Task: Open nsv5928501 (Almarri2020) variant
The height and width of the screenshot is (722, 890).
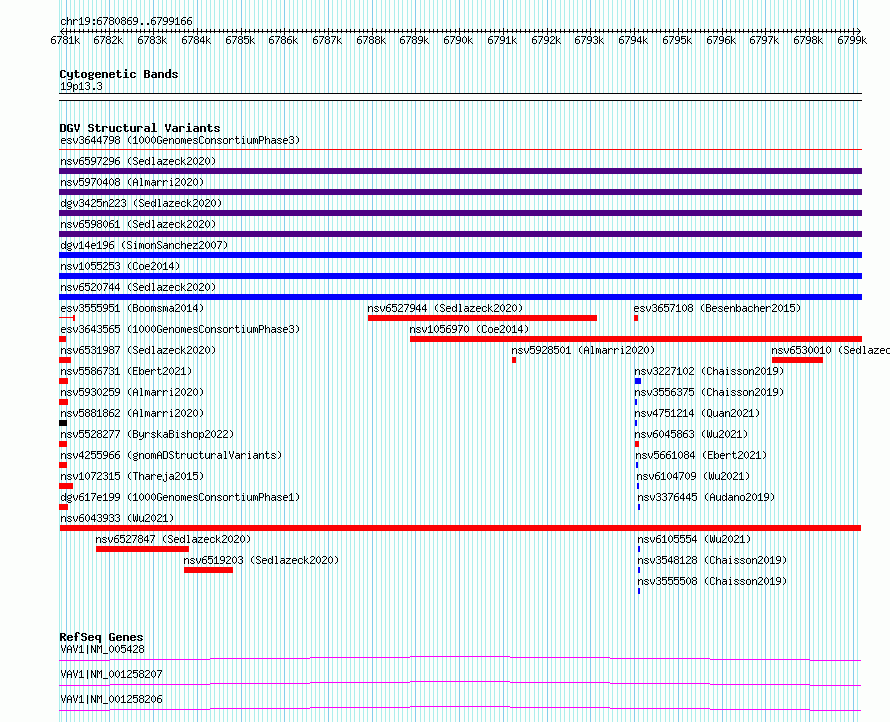Action: point(583,350)
